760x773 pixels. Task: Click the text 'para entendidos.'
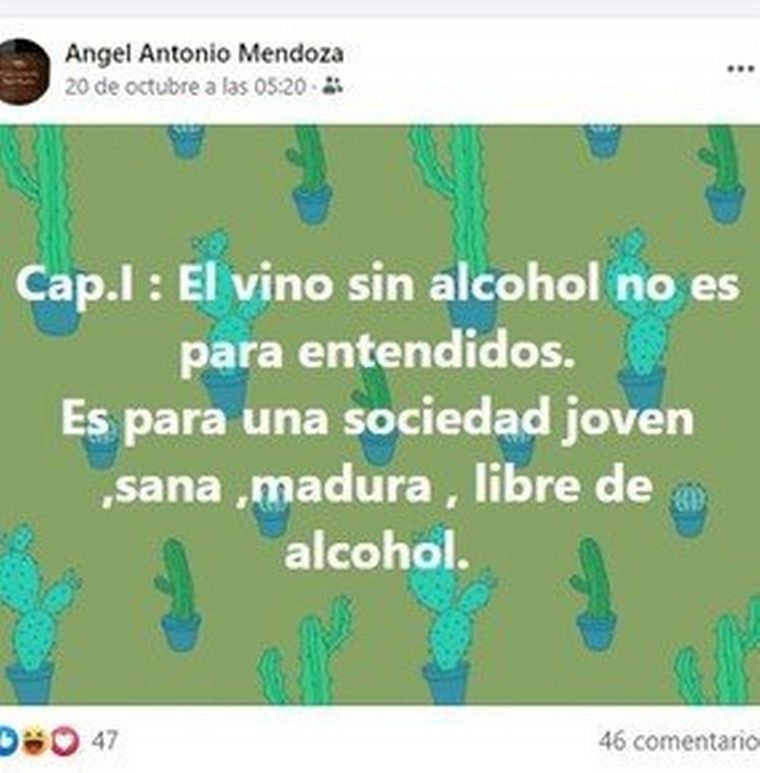pyautogui.click(x=378, y=352)
